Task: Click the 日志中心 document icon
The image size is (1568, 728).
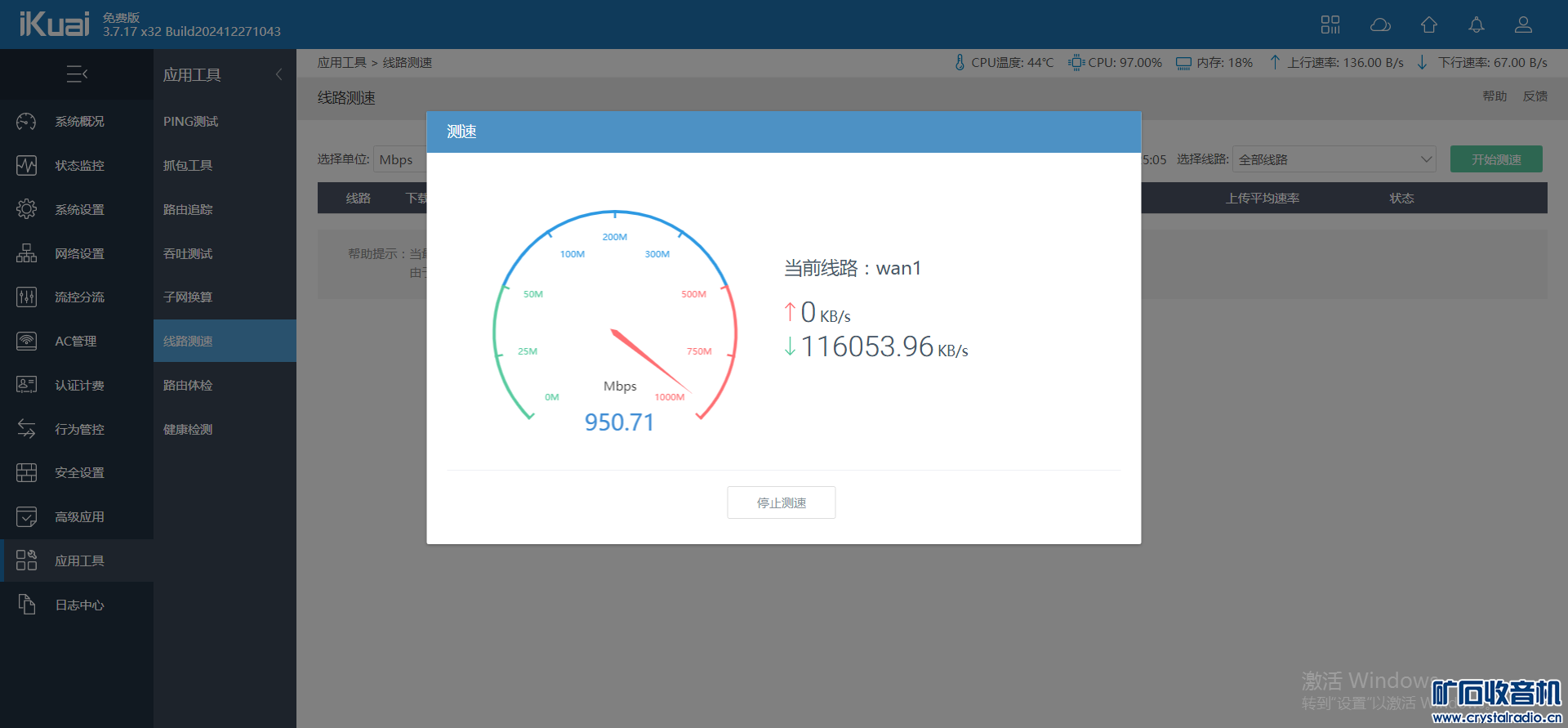Action: tap(26, 605)
